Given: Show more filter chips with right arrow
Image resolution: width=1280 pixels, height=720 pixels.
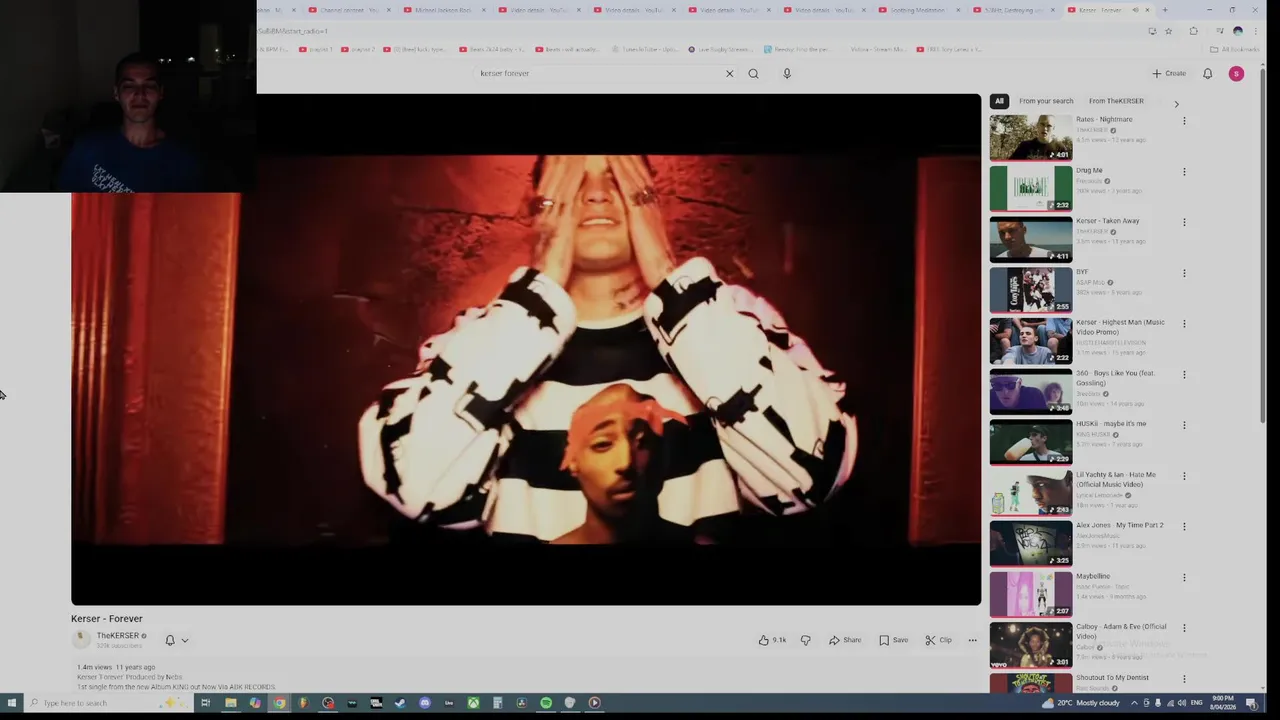Looking at the screenshot, I should [x=1176, y=104].
